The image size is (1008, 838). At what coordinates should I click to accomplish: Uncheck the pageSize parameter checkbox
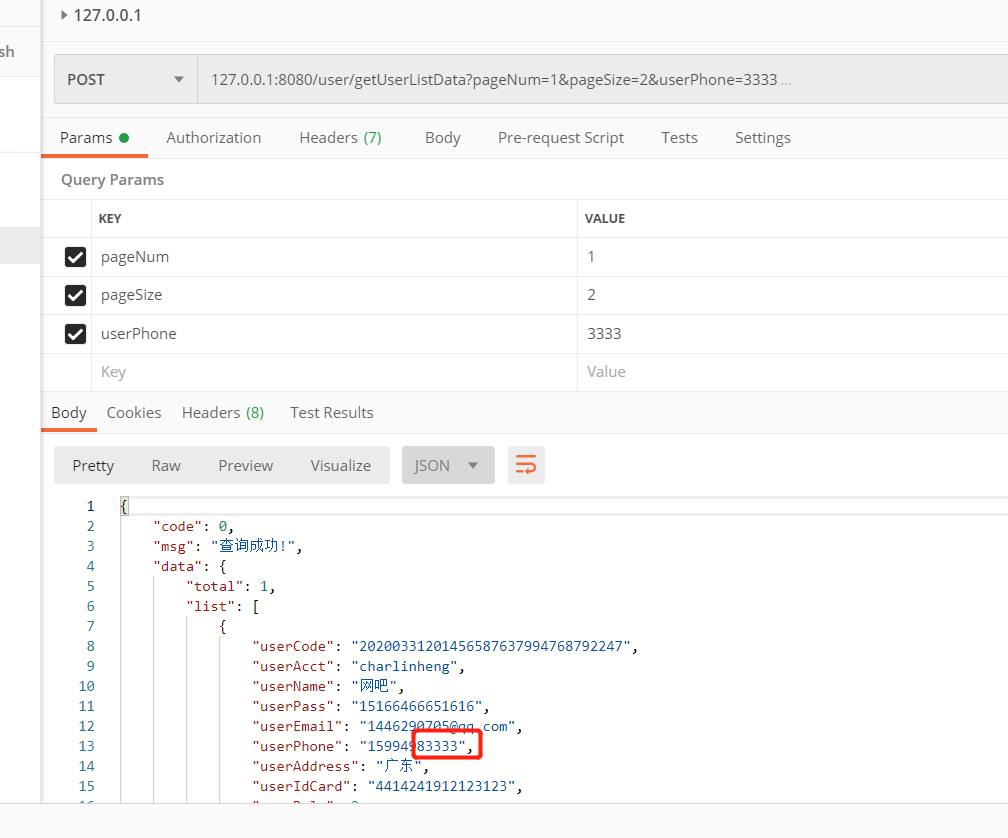point(75,295)
